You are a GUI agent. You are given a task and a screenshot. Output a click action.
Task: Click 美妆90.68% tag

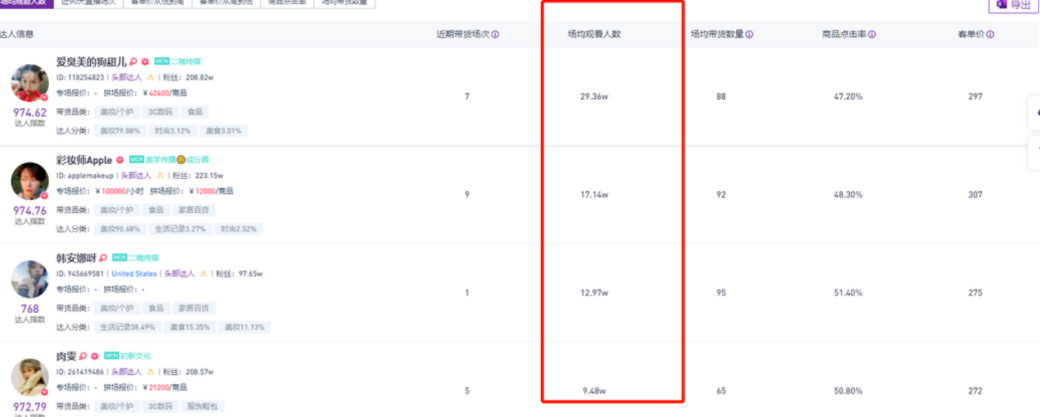tap(120, 229)
